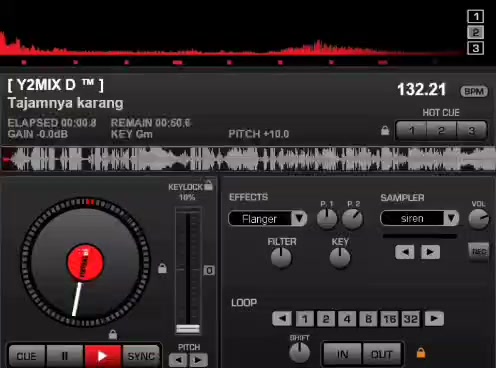
Task: Set a 1-beat loop
Action: (x=305, y=319)
